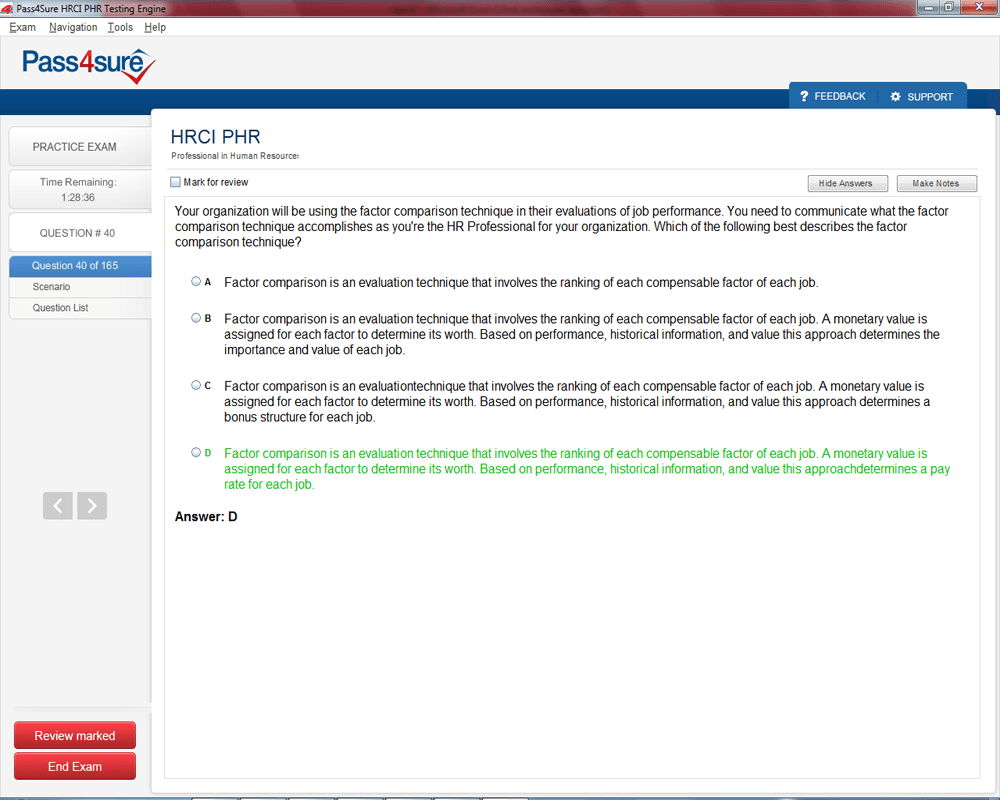
Task: Open the Navigation menu
Action: click(73, 27)
